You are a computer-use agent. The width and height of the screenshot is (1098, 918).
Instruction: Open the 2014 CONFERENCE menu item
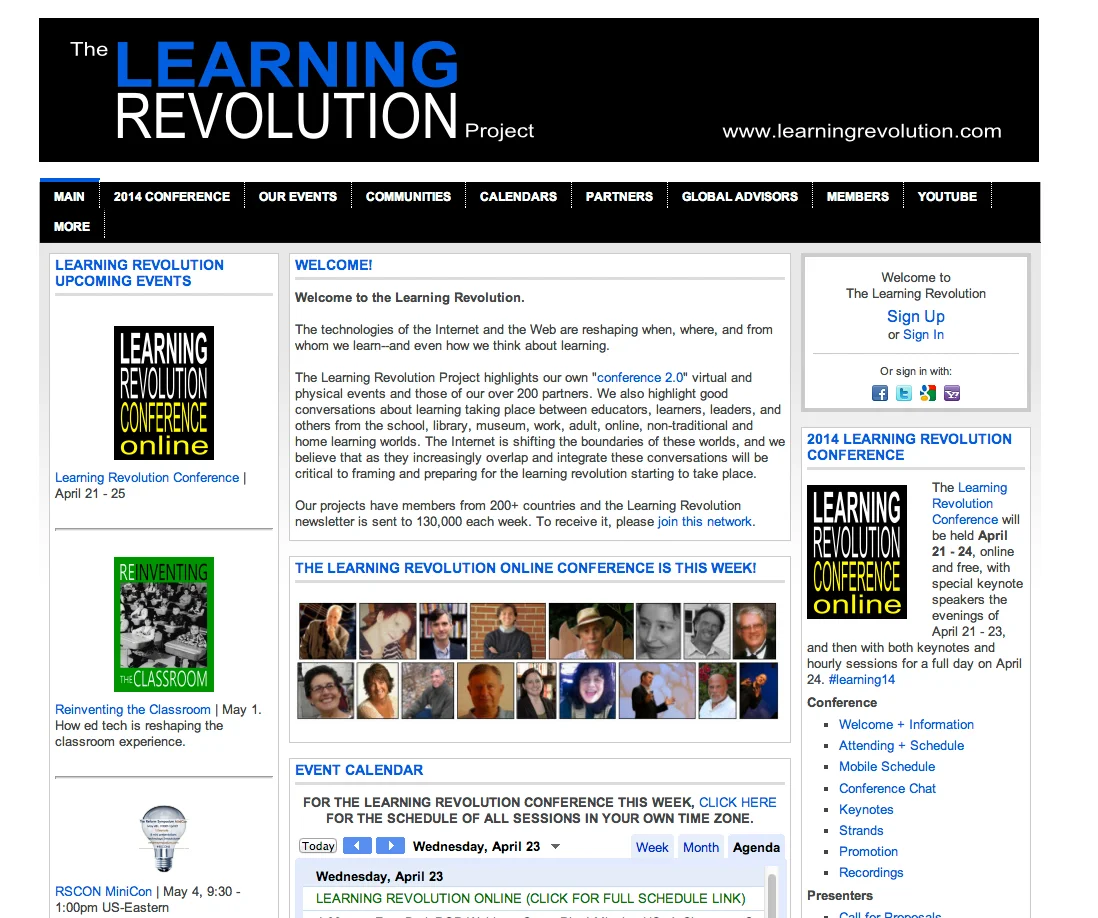point(172,197)
